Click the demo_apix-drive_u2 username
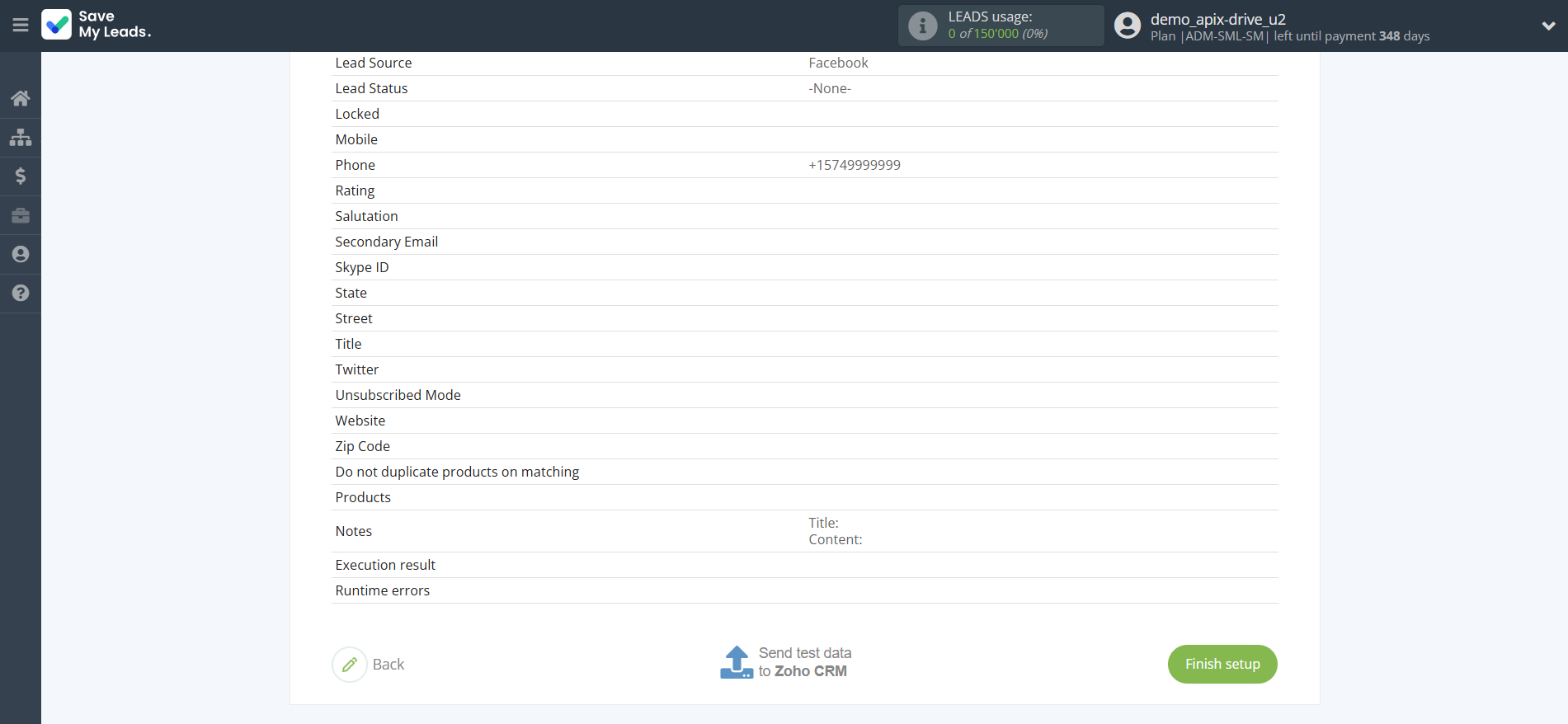The image size is (1568, 724). 1217,19
